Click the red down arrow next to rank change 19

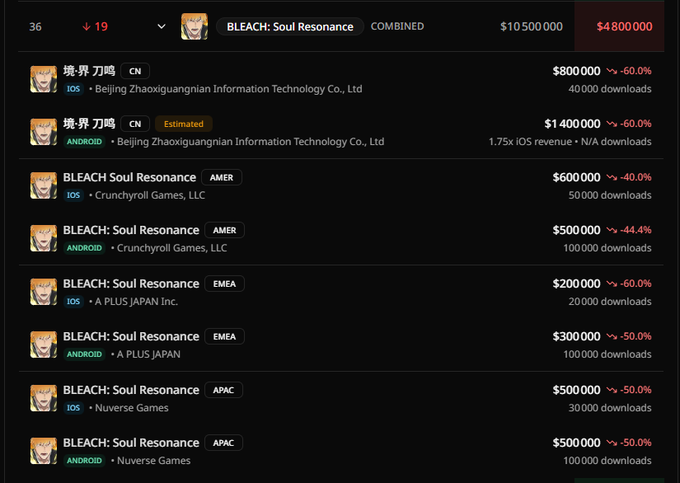click(x=87, y=26)
